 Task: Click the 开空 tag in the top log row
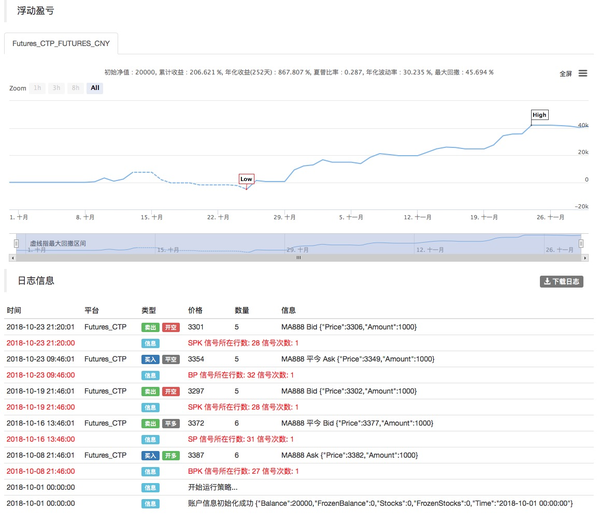(x=171, y=327)
